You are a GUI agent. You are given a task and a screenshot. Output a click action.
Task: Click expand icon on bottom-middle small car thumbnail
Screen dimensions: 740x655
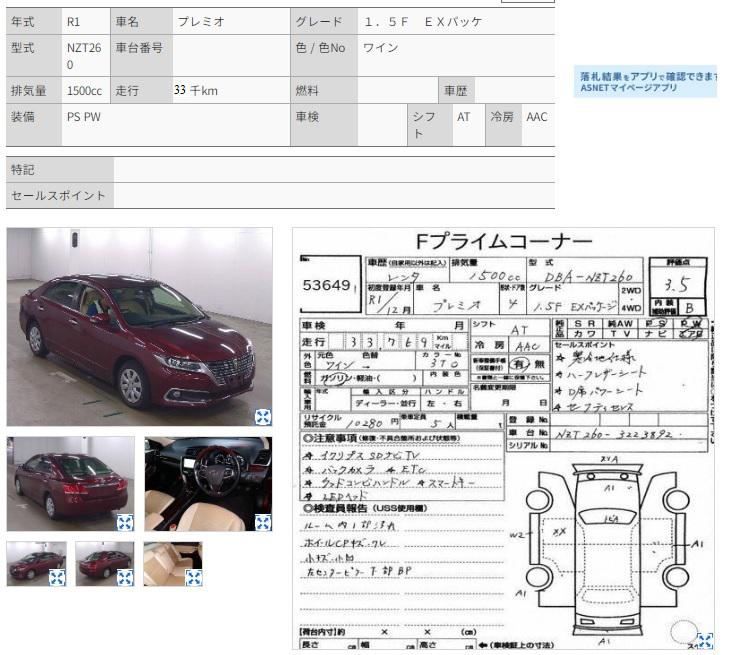click(126, 577)
